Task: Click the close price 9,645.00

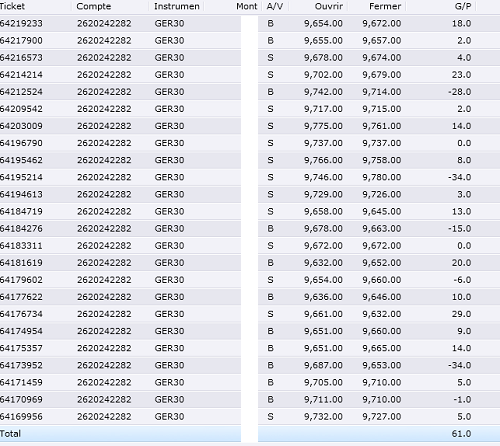Action: [x=382, y=212]
